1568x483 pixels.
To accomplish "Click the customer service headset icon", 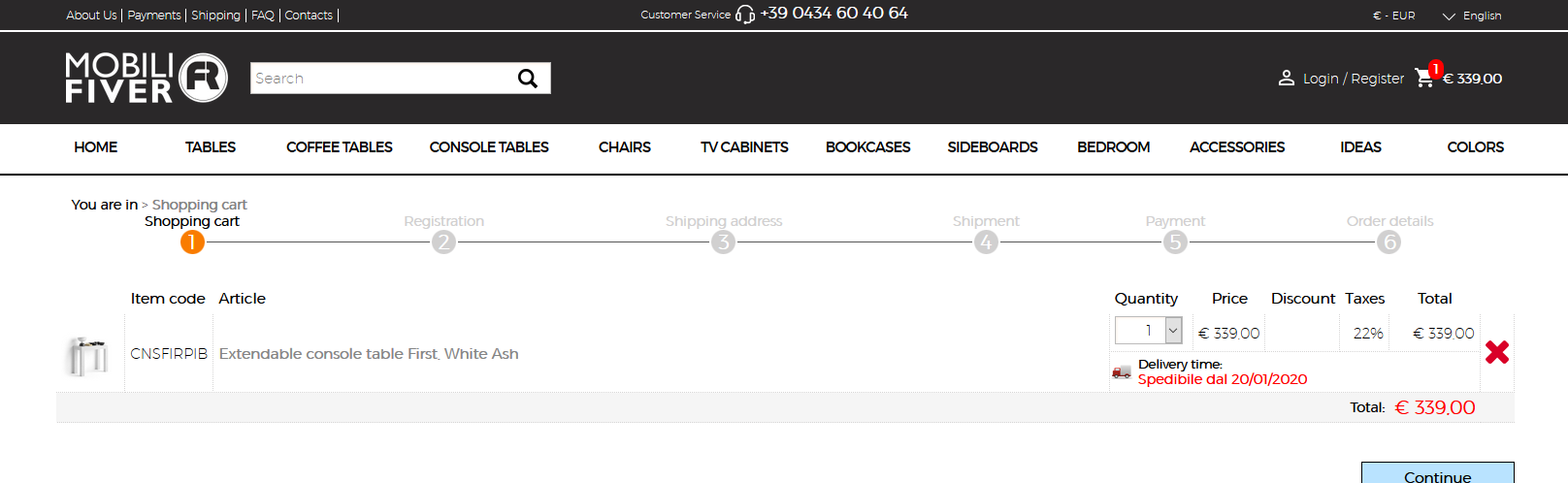I will pyautogui.click(x=745, y=15).
